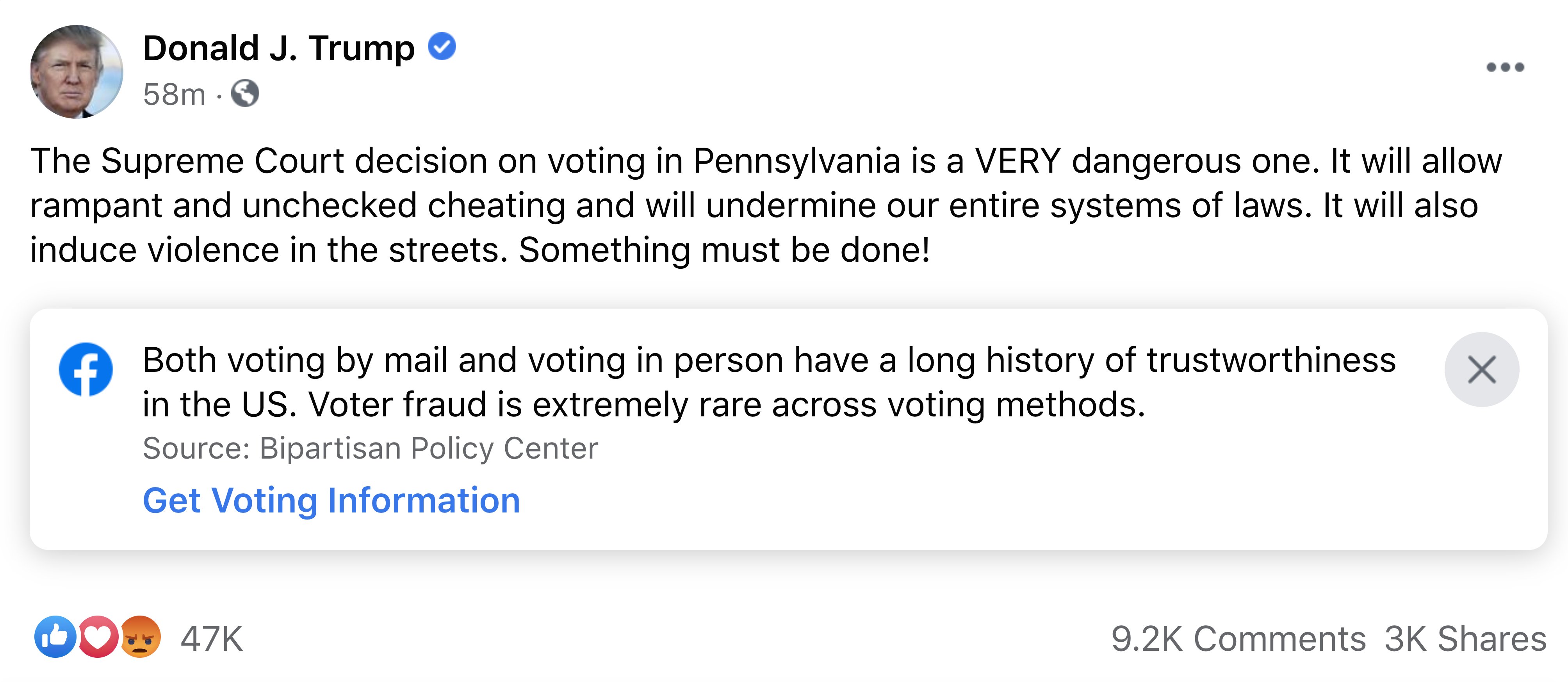
Task: View the 3K Shares list
Action: (x=1466, y=639)
